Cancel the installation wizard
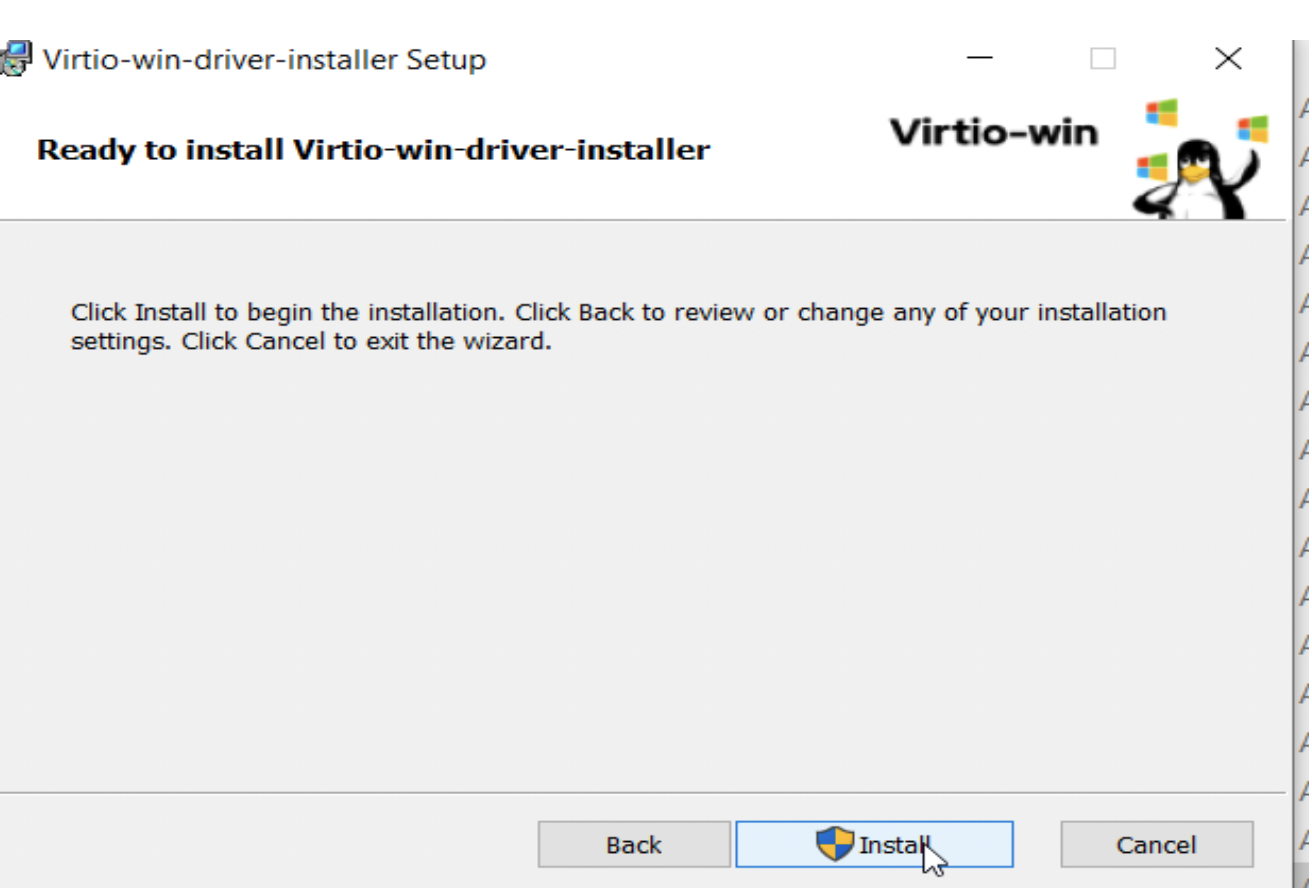The image size is (1312, 888). click(1156, 845)
